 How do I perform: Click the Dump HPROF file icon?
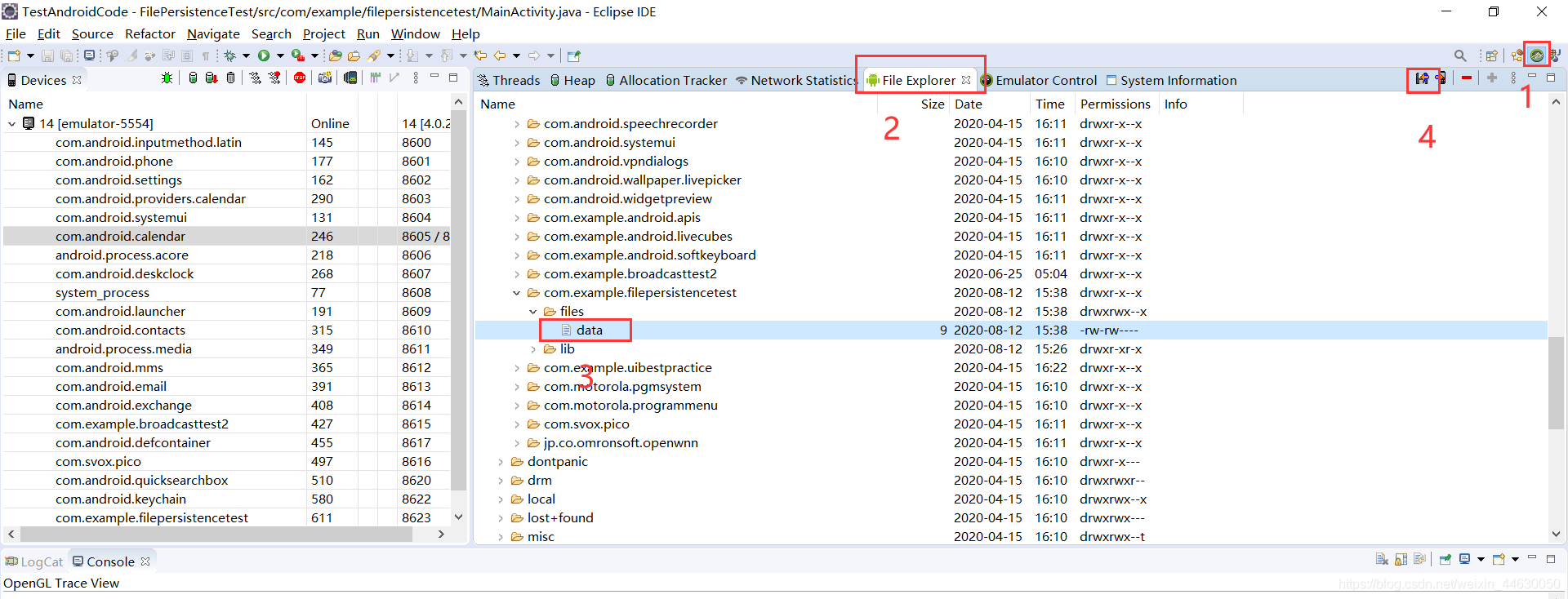tap(212, 78)
